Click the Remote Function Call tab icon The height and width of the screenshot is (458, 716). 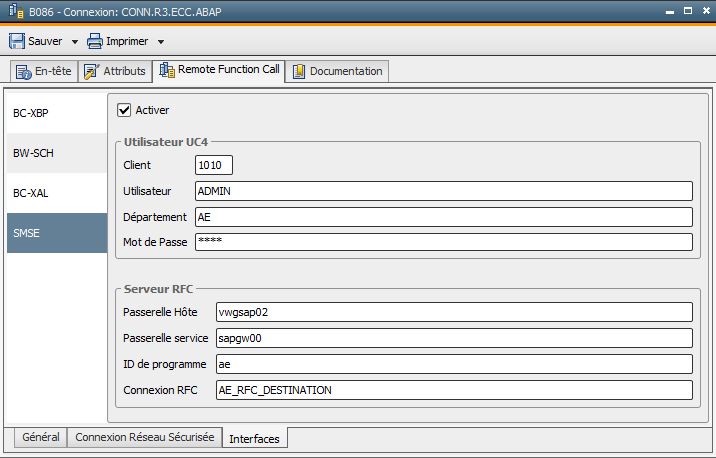coord(167,69)
